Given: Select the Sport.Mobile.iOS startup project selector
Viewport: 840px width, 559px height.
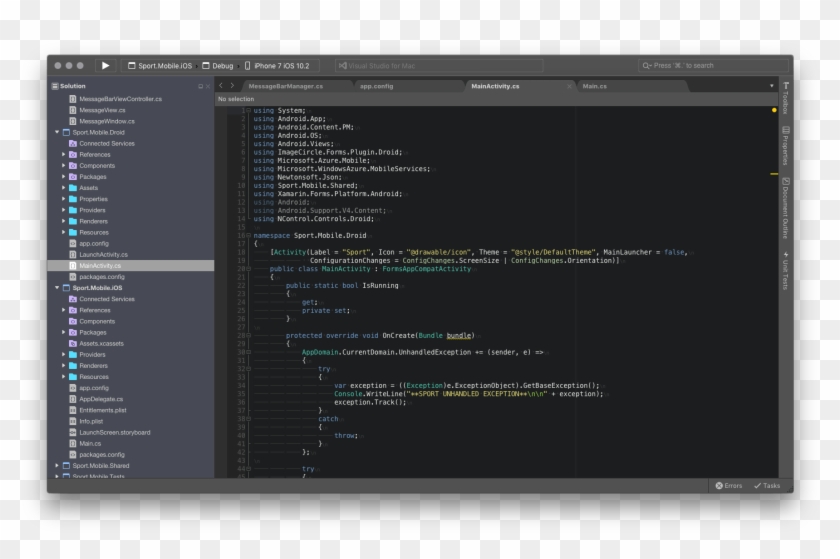Looking at the screenshot, I should pyautogui.click(x=160, y=66).
